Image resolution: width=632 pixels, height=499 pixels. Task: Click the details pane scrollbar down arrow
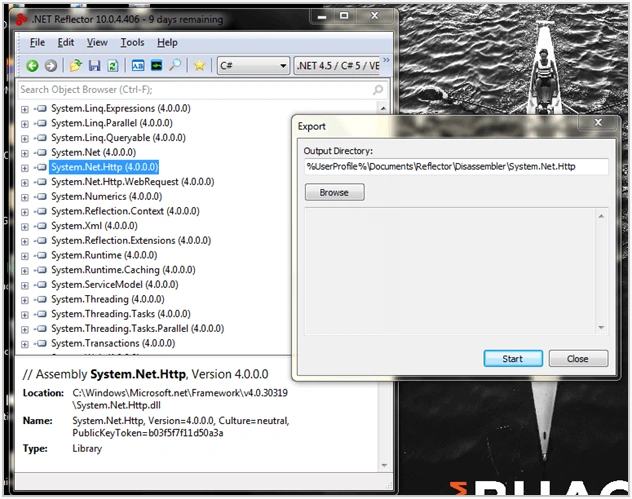click(384, 465)
